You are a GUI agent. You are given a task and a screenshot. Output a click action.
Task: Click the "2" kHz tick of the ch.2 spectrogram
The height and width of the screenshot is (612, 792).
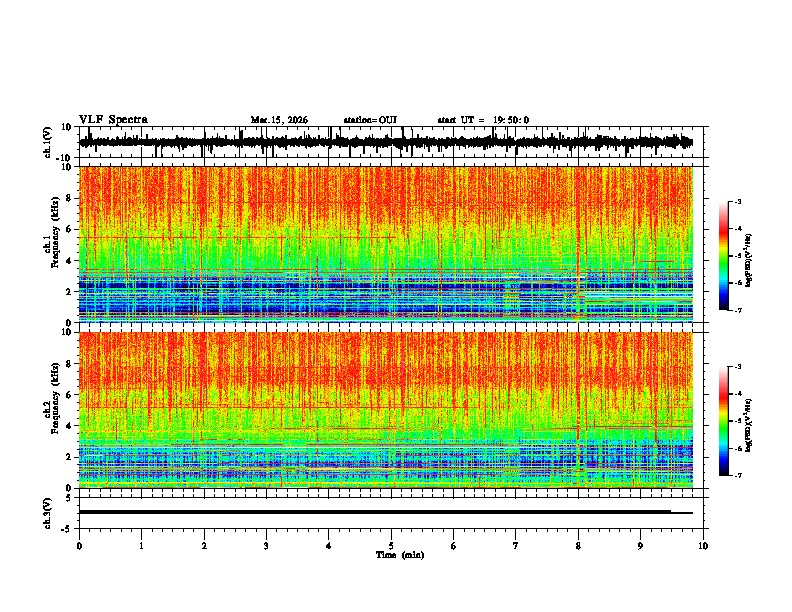70,457
